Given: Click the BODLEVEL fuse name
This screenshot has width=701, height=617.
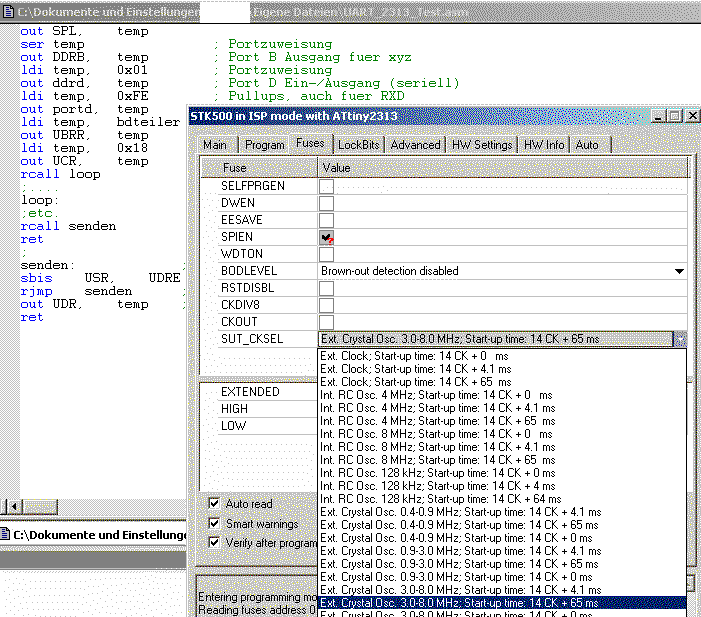Looking at the screenshot, I should 249,271.
